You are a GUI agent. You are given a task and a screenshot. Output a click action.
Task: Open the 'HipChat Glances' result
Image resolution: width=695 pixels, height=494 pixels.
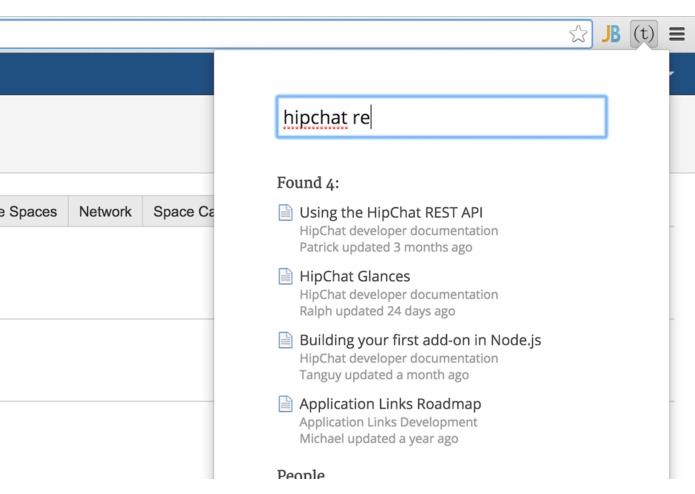(x=355, y=276)
